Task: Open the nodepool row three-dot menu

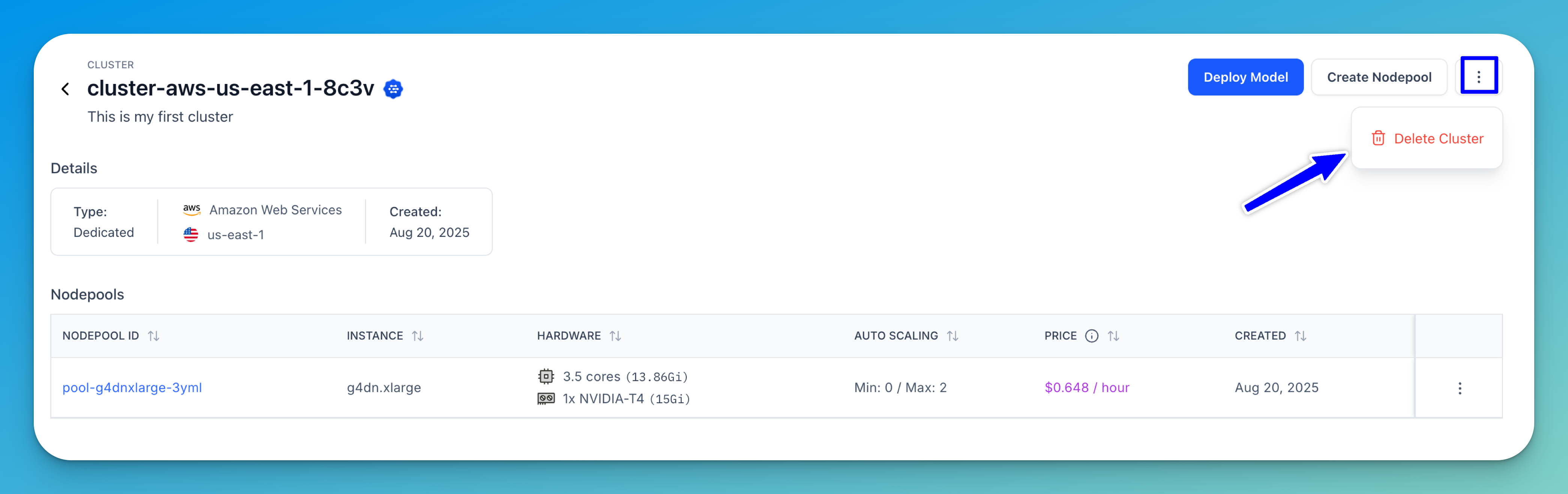Action: click(1460, 388)
